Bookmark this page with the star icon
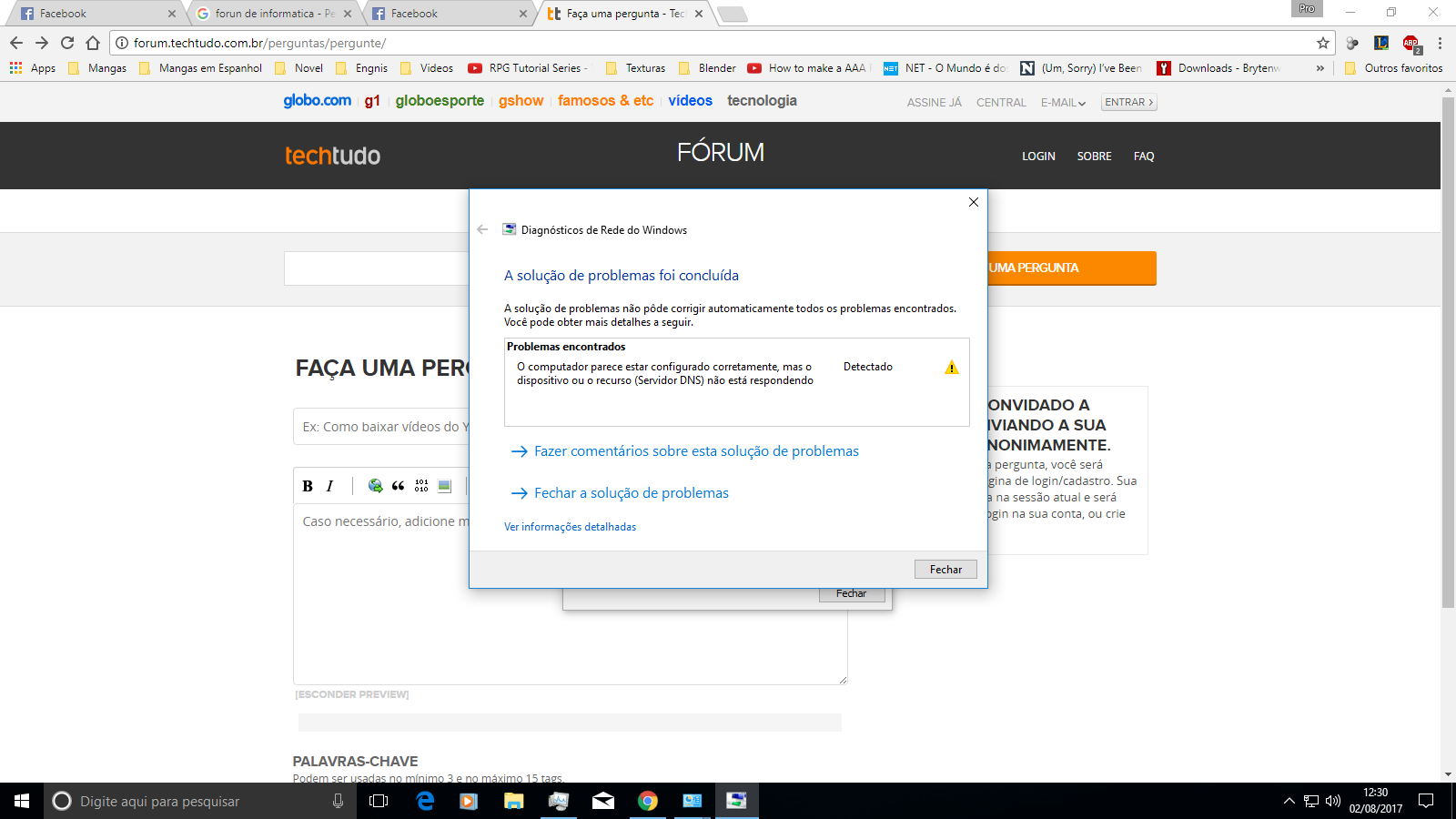This screenshot has height=819, width=1456. 1323,43
